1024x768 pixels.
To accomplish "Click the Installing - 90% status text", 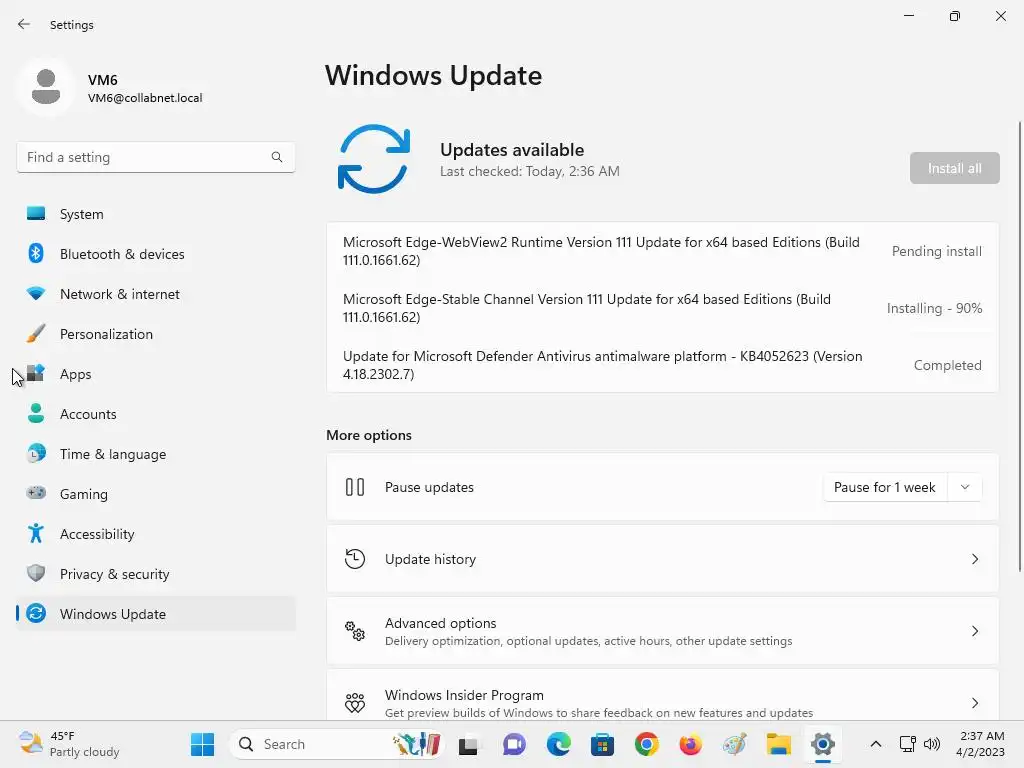I will pos(934,308).
